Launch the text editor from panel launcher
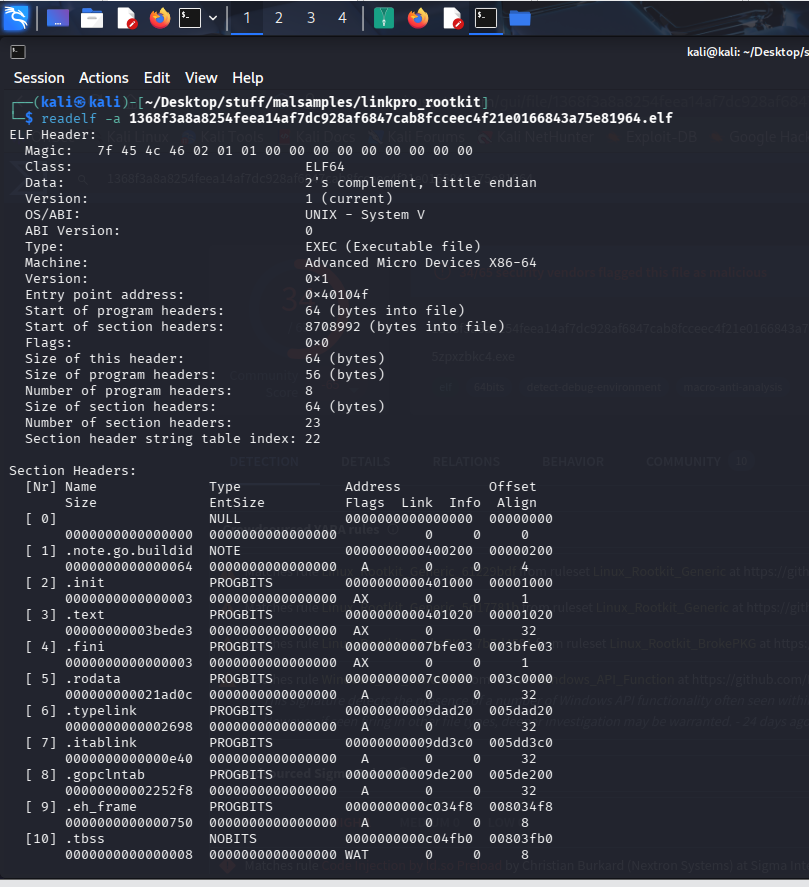 (127, 19)
